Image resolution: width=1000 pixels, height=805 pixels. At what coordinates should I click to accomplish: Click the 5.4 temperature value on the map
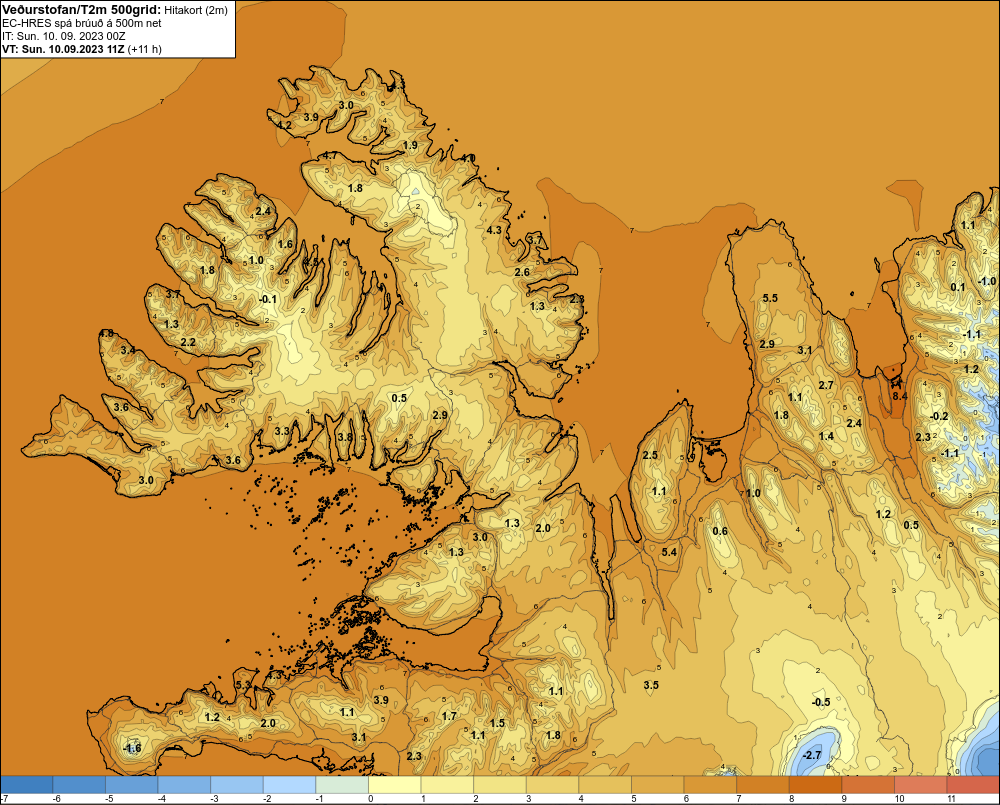pos(669,552)
